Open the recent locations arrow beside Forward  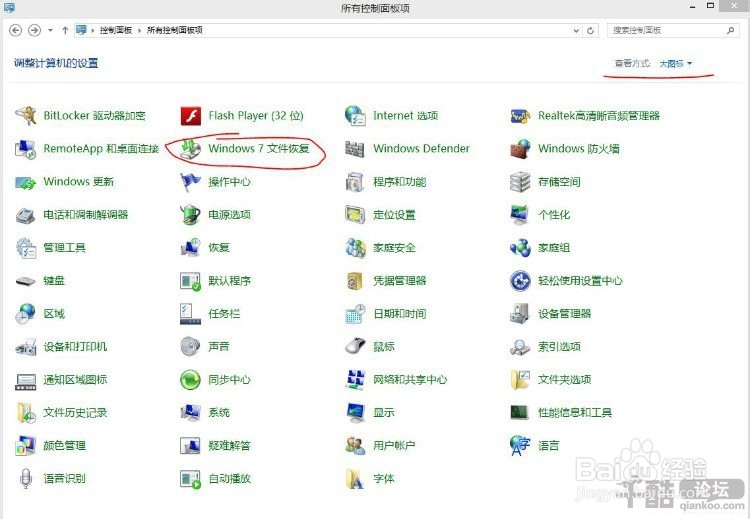pos(50,31)
